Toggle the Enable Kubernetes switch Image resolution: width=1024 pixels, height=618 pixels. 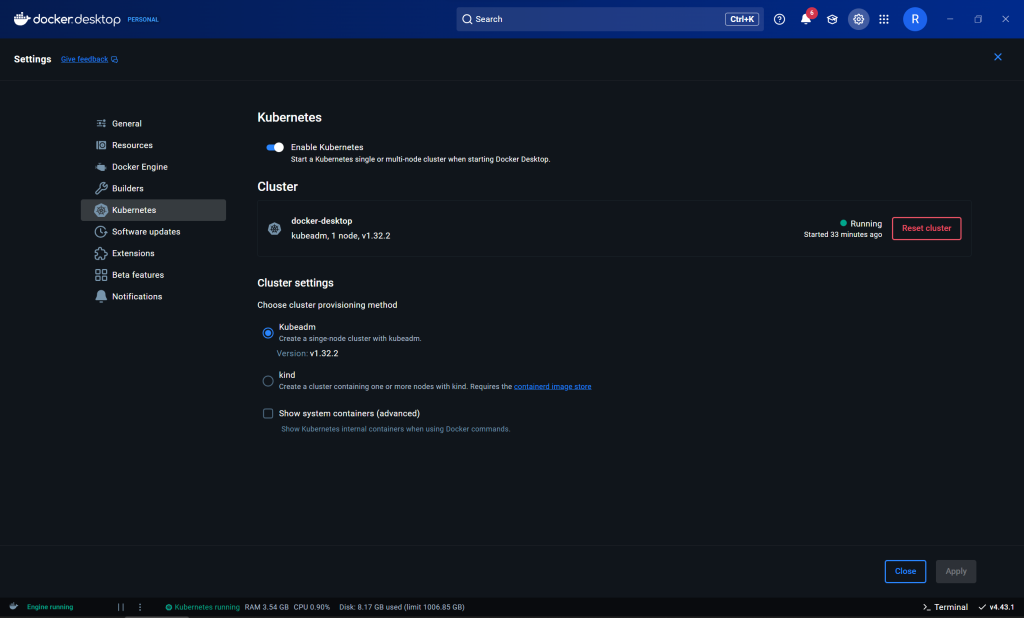pos(275,147)
